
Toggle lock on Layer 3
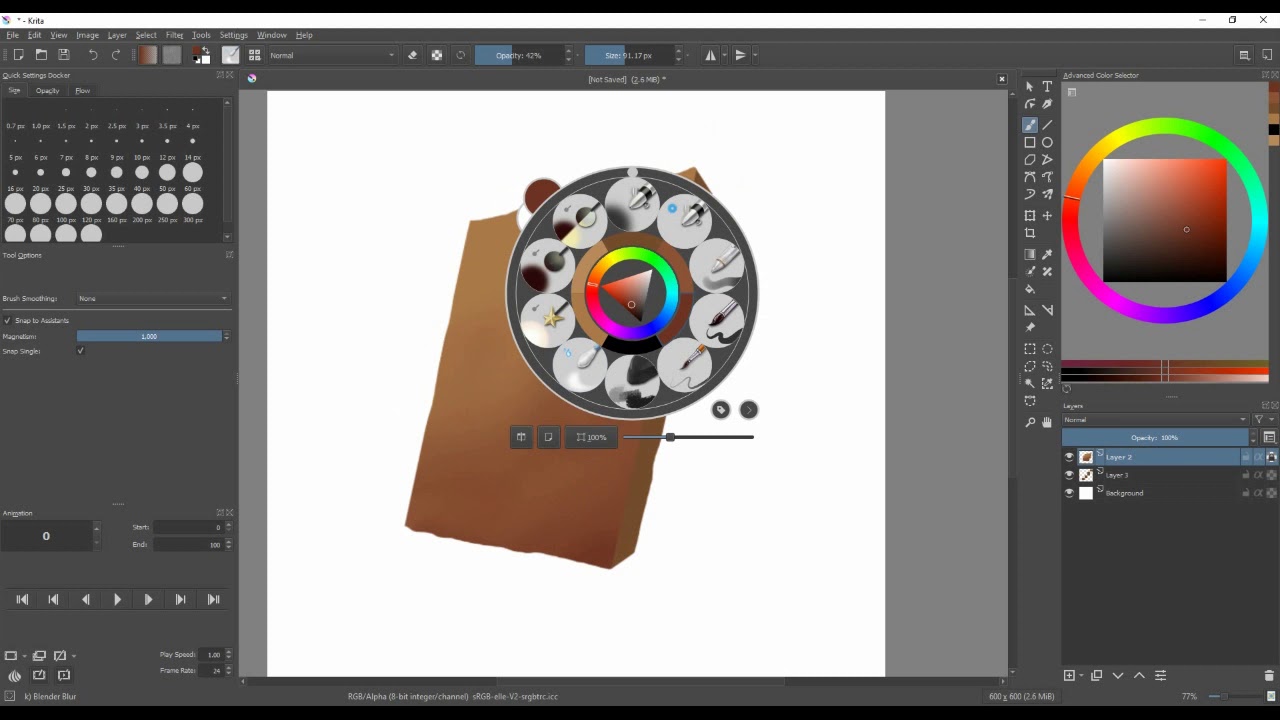(1246, 475)
